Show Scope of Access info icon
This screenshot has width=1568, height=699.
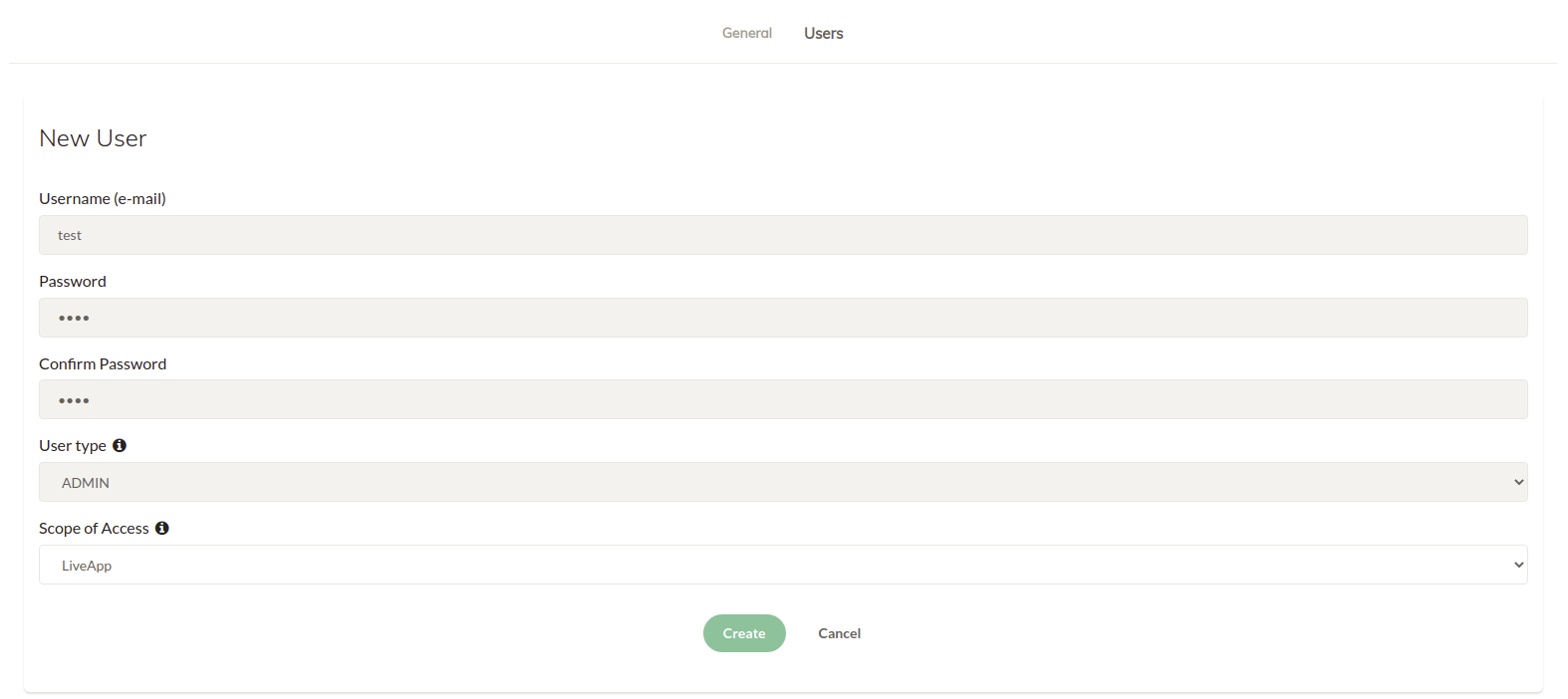(x=162, y=528)
